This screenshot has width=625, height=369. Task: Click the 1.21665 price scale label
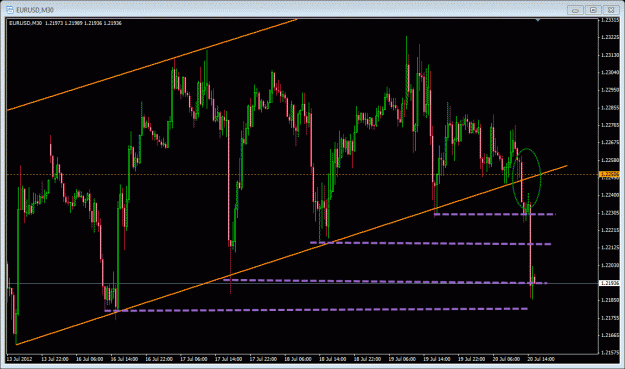click(x=610, y=335)
